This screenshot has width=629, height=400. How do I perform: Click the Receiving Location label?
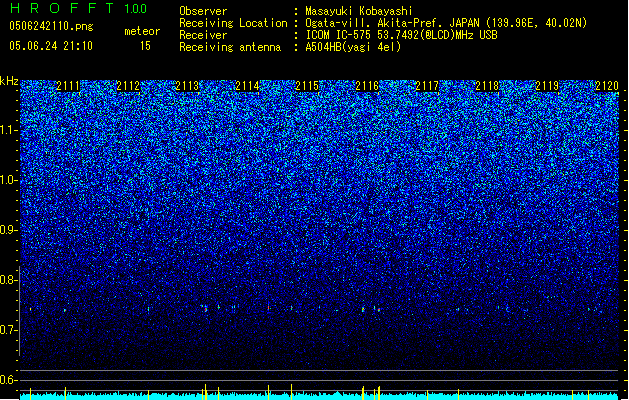(x=233, y=23)
